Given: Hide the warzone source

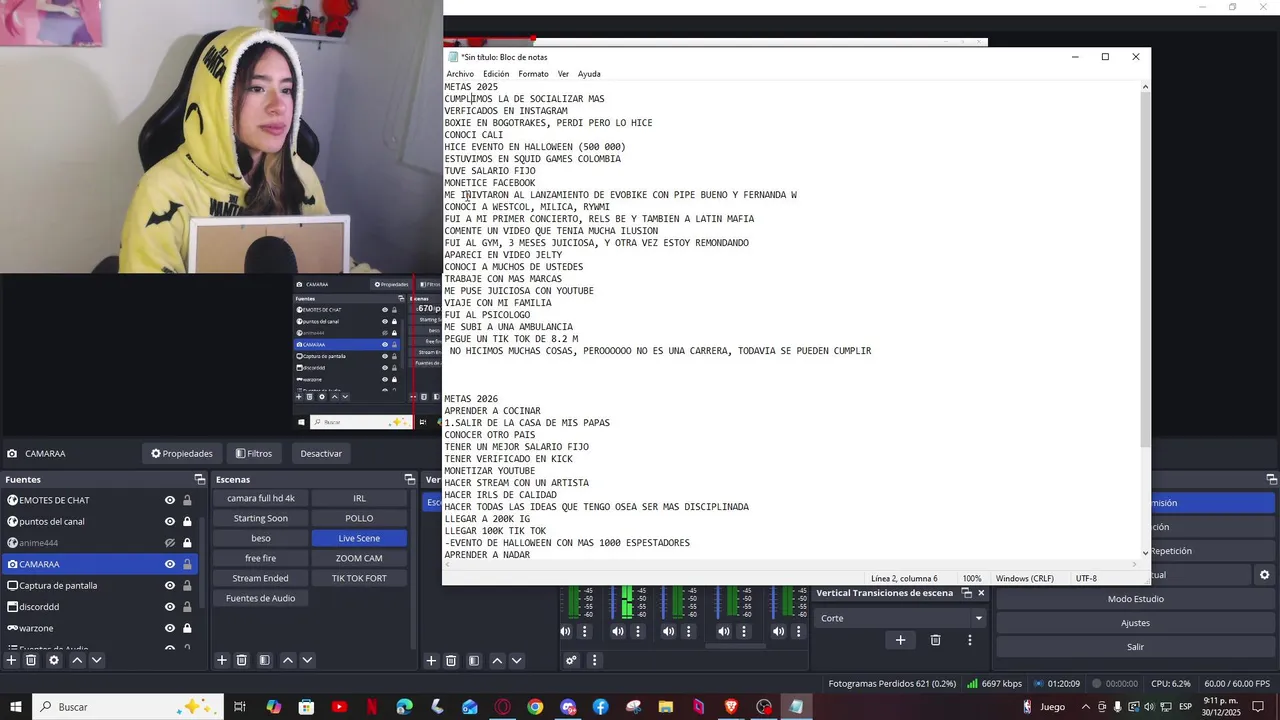Looking at the screenshot, I should click(170, 628).
